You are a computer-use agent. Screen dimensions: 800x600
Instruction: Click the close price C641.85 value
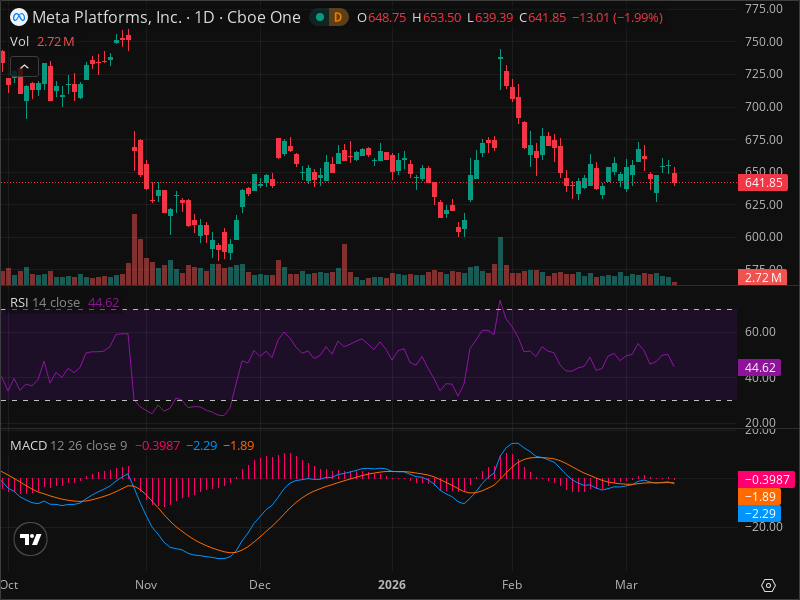pyautogui.click(x=543, y=18)
